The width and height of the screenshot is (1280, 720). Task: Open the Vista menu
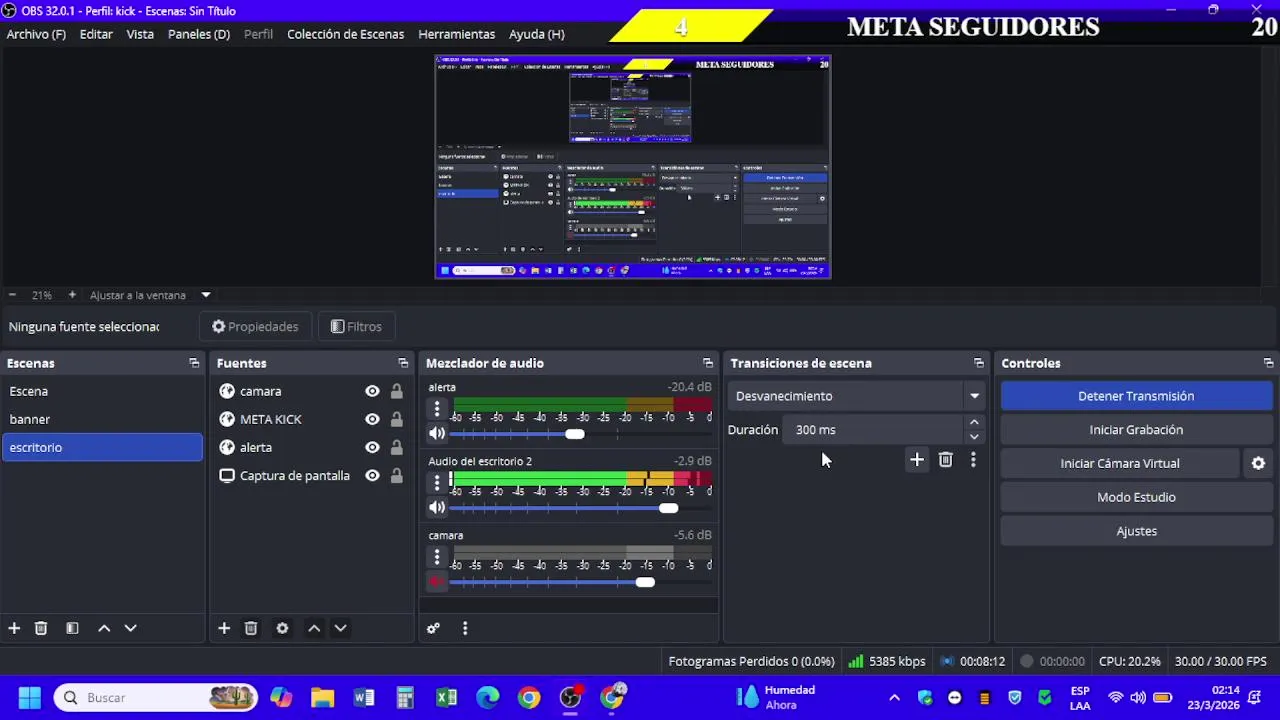(x=140, y=34)
